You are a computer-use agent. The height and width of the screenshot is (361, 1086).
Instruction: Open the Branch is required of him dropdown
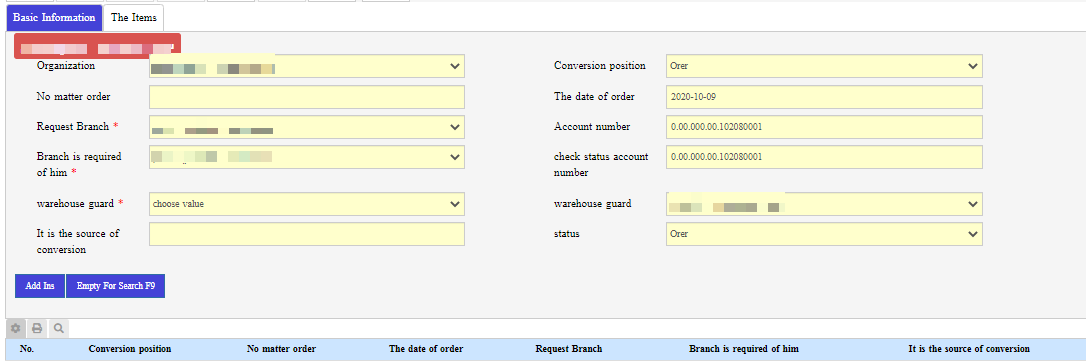coord(307,157)
